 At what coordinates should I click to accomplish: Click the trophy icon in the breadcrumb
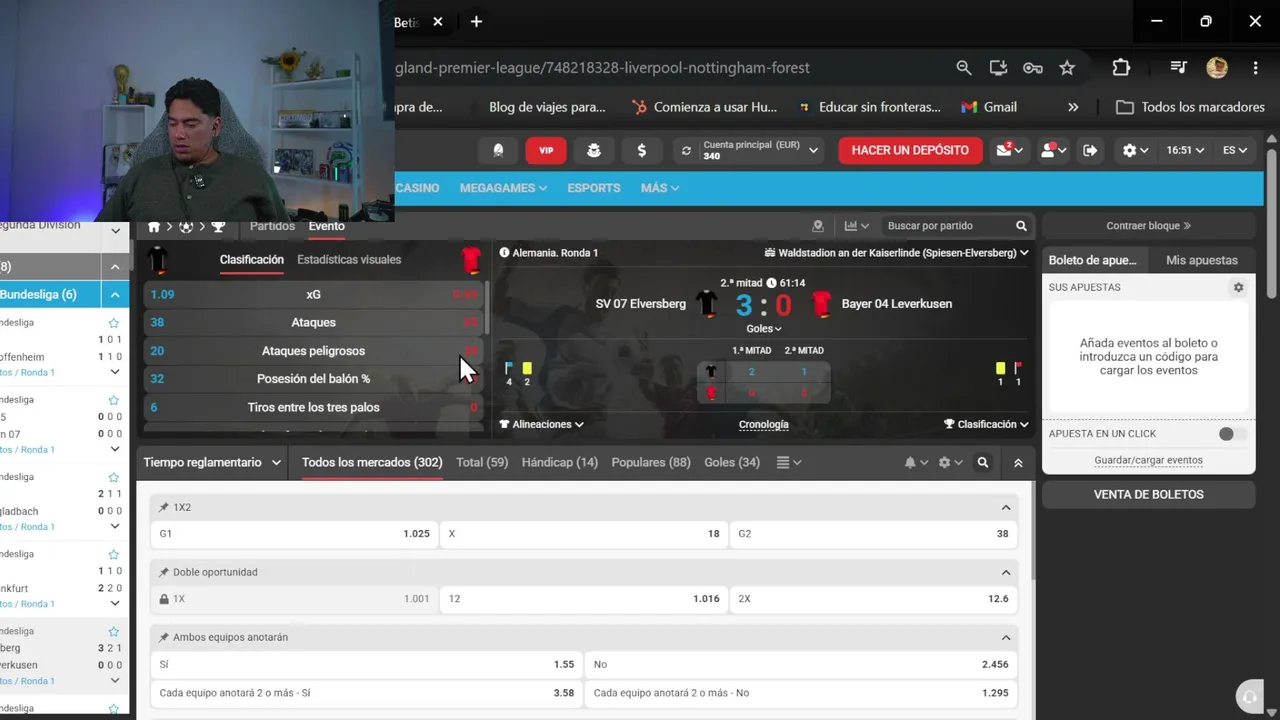coord(218,227)
